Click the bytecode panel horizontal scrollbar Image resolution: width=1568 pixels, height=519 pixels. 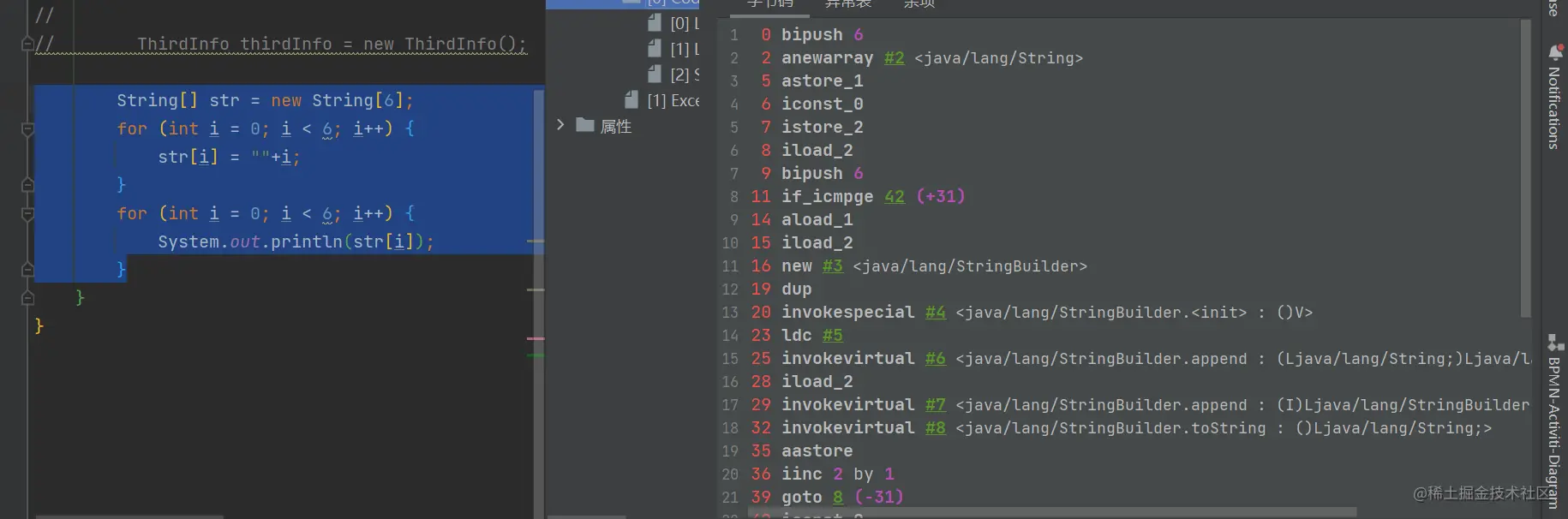pyautogui.click(x=1052, y=512)
